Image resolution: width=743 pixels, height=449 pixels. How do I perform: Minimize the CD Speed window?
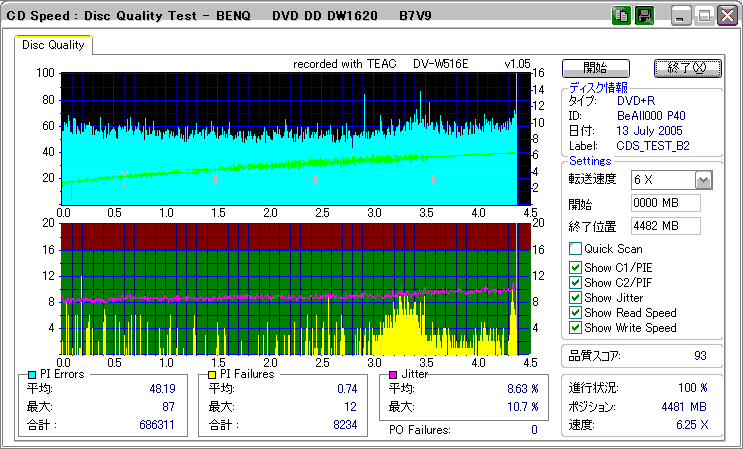coord(681,16)
